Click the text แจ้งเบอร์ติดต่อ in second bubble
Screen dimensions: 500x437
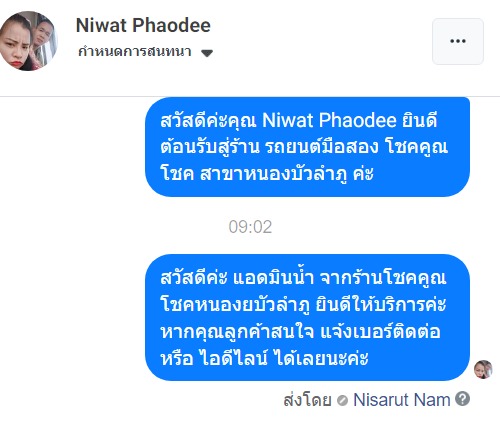click(x=380, y=332)
